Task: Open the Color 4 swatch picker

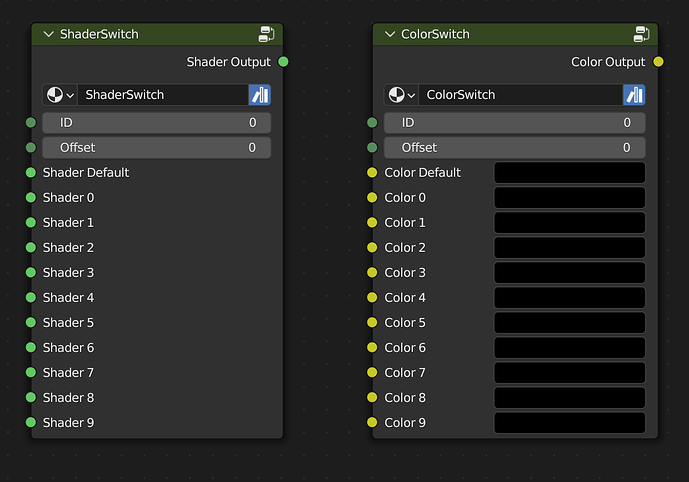Action: click(x=569, y=297)
